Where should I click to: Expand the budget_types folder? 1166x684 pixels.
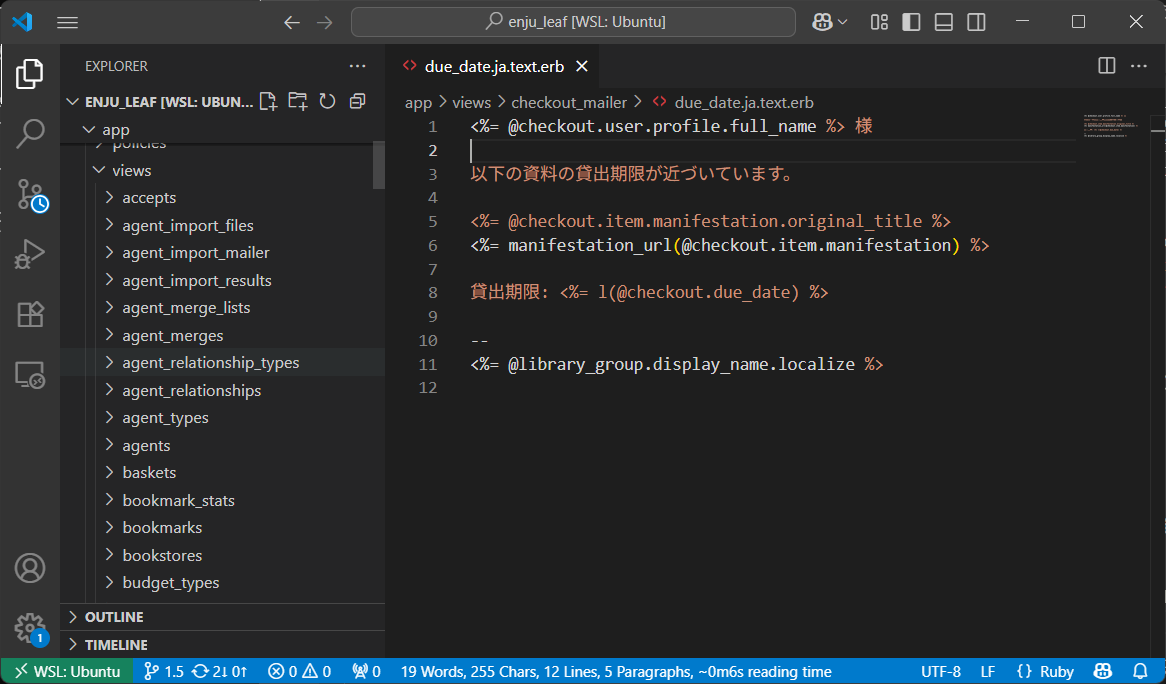tap(222, 583)
